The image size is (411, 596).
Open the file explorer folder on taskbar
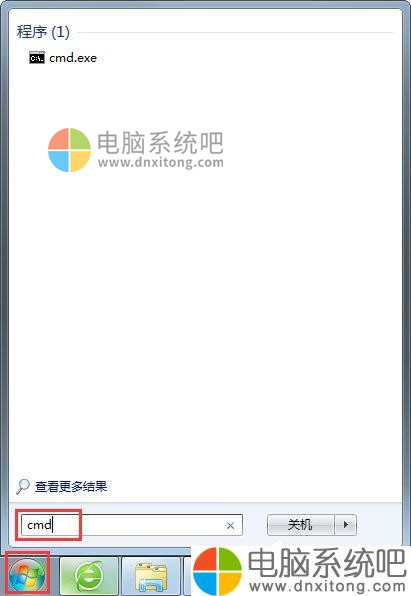click(151, 576)
